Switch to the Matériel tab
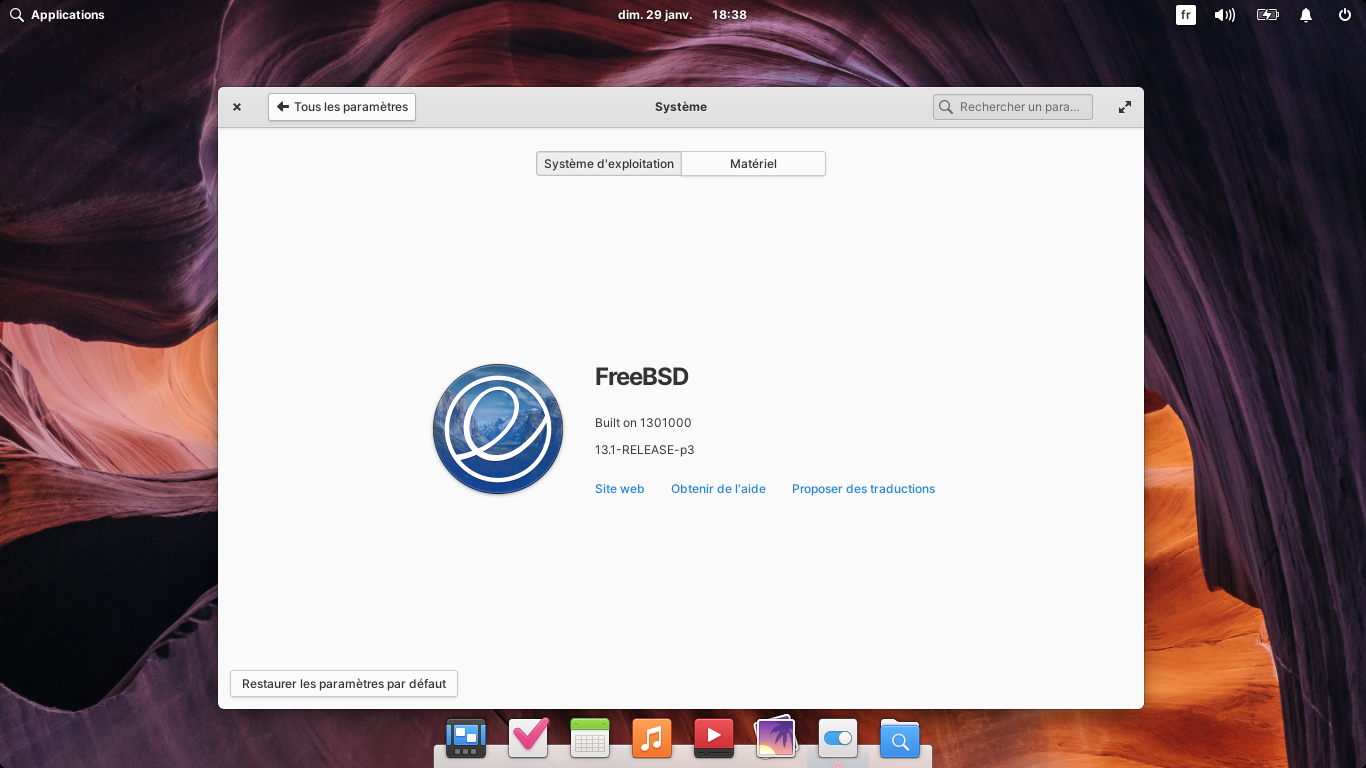 (753, 164)
